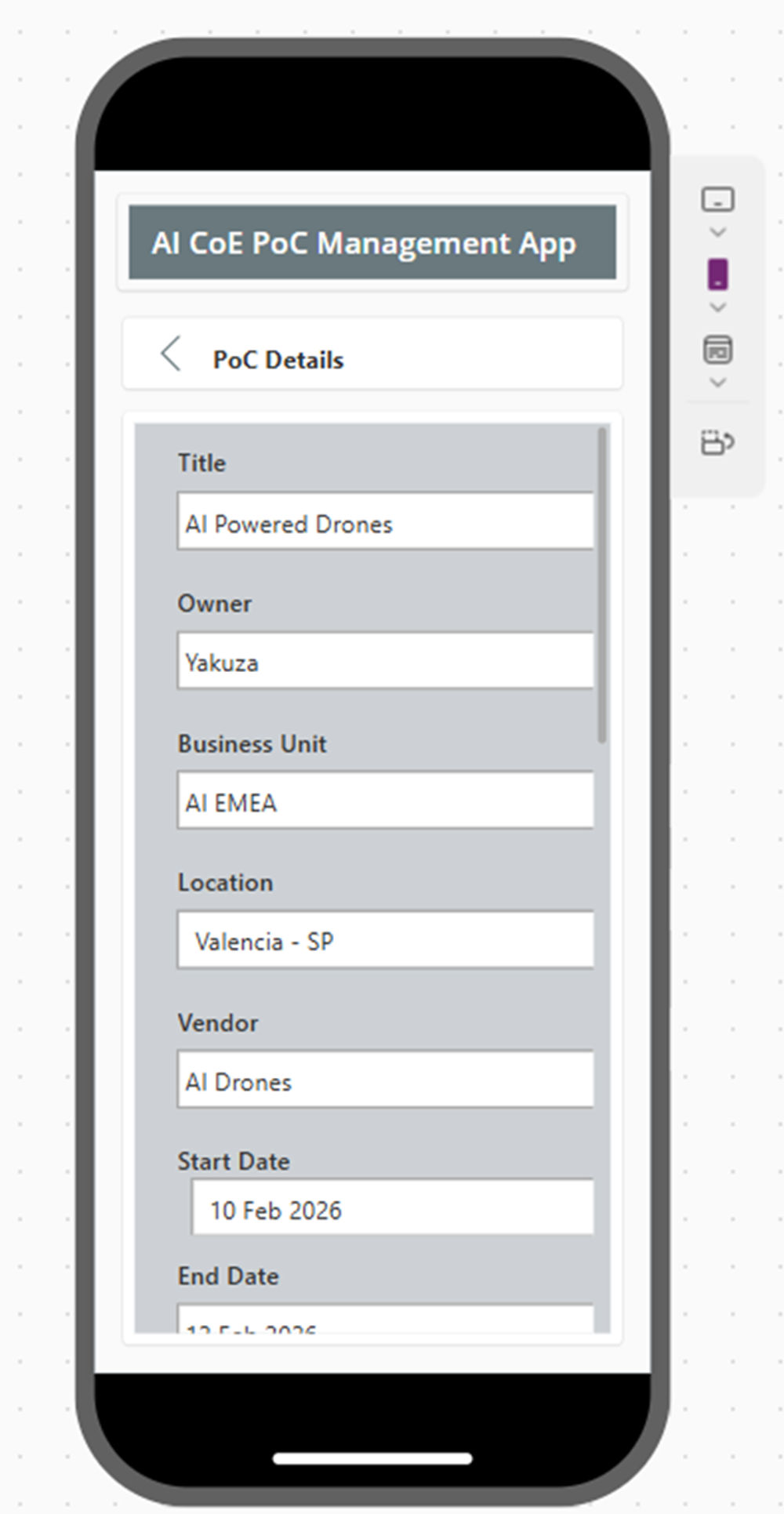Select the tablet device preview icon

click(x=717, y=199)
